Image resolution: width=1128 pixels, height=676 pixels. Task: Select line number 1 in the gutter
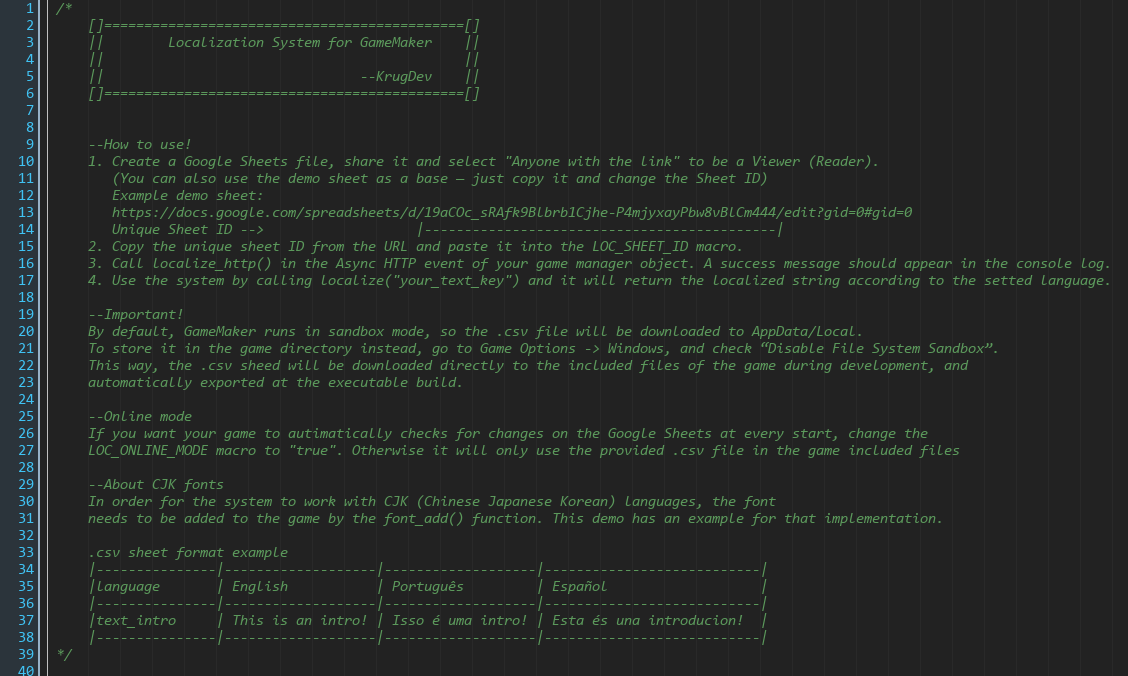29,9
